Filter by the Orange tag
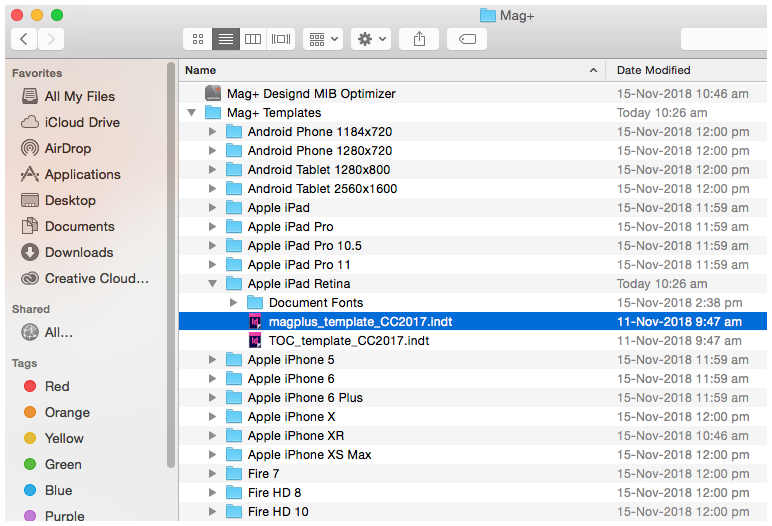This screenshot has height=526, width=772. point(57,412)
